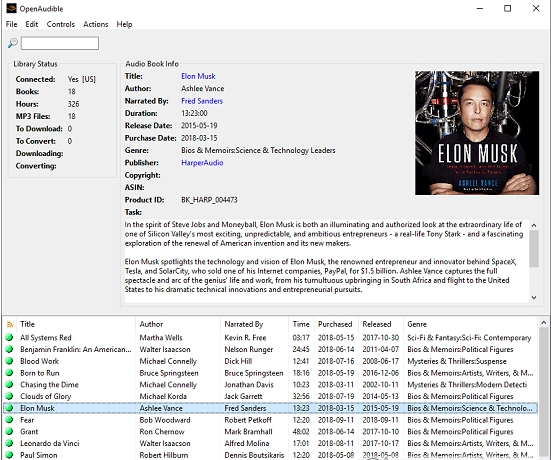Screen dimensions: 551x460
Task: Click green status dot for Benjamin Franklin row
Action: click(x=9, y=349)
